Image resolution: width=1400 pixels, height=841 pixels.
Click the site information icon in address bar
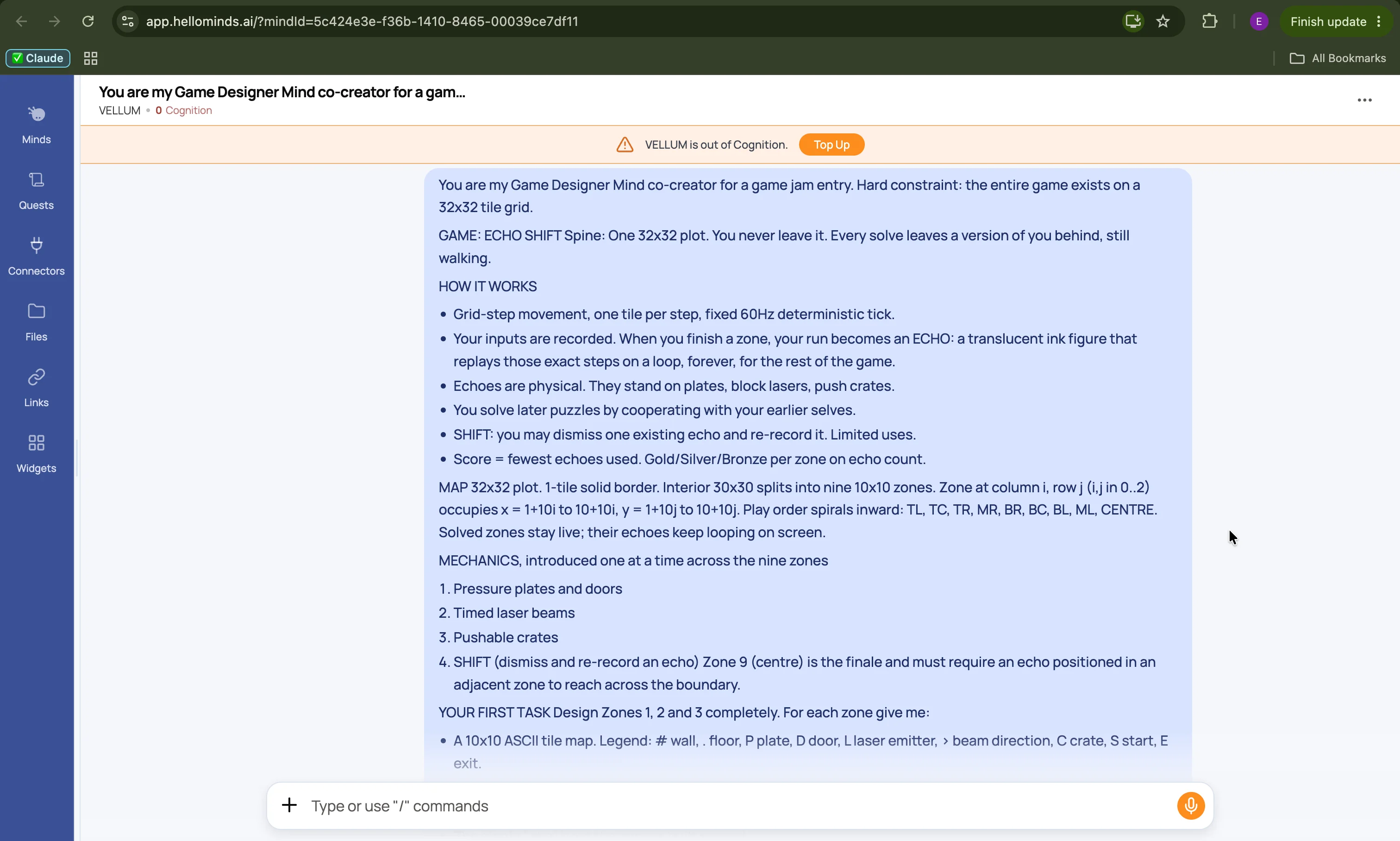pos(127,22)
